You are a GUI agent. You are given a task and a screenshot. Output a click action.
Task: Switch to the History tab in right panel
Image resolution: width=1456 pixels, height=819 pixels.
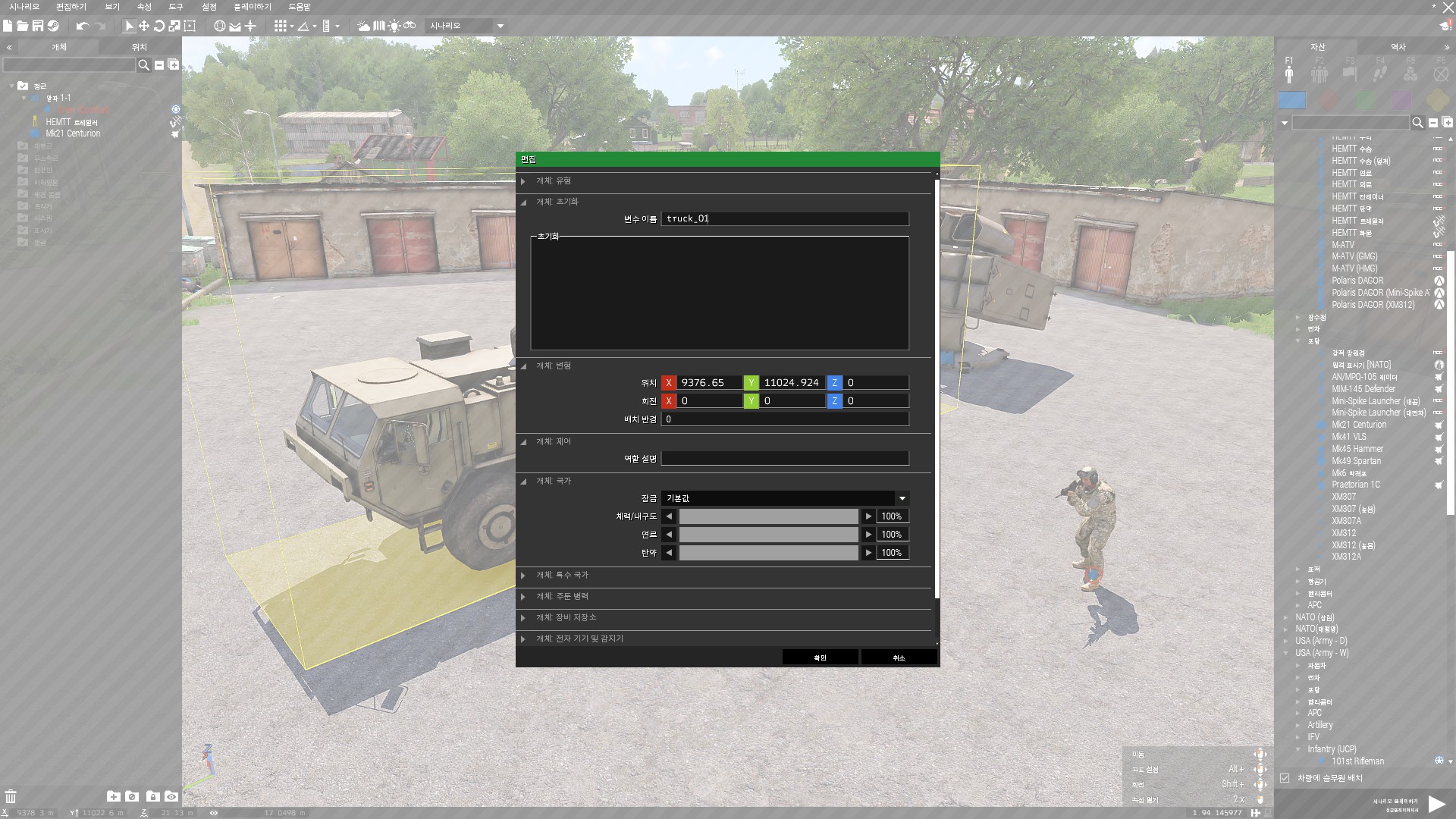[x=1398, y=47]
